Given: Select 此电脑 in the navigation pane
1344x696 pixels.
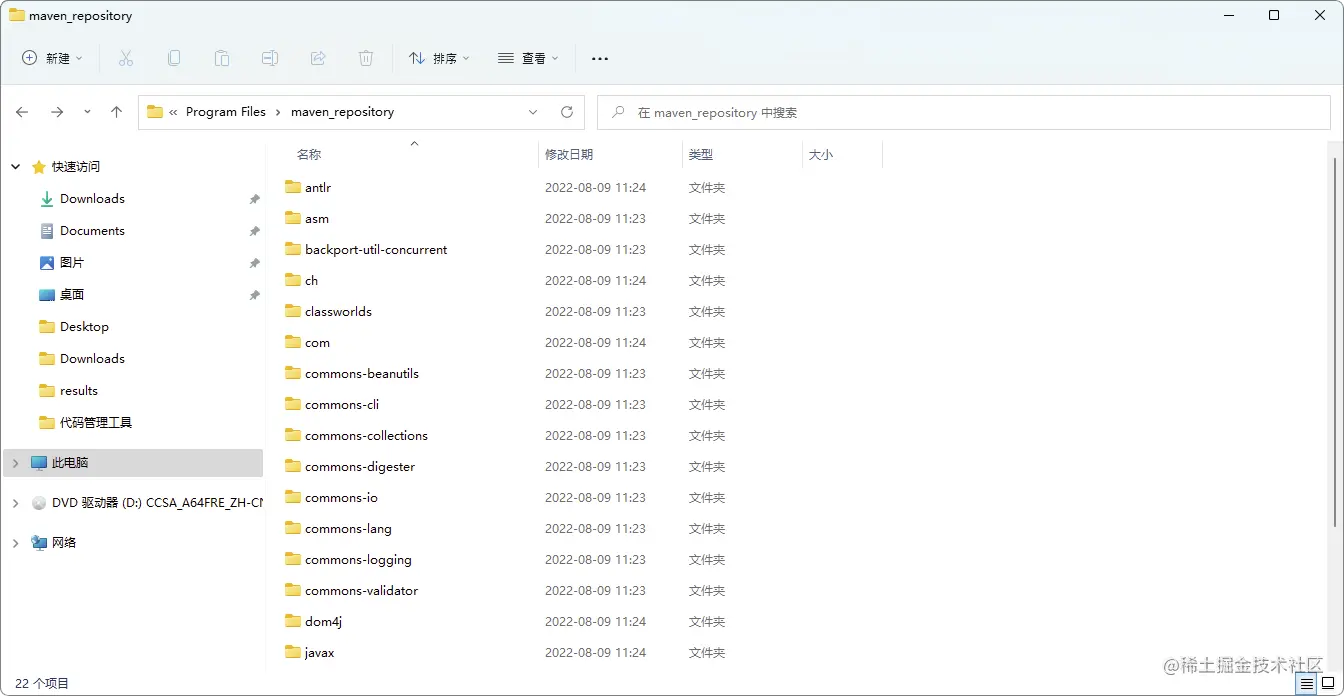Looking at the screenshot, I should click(70, 463).
